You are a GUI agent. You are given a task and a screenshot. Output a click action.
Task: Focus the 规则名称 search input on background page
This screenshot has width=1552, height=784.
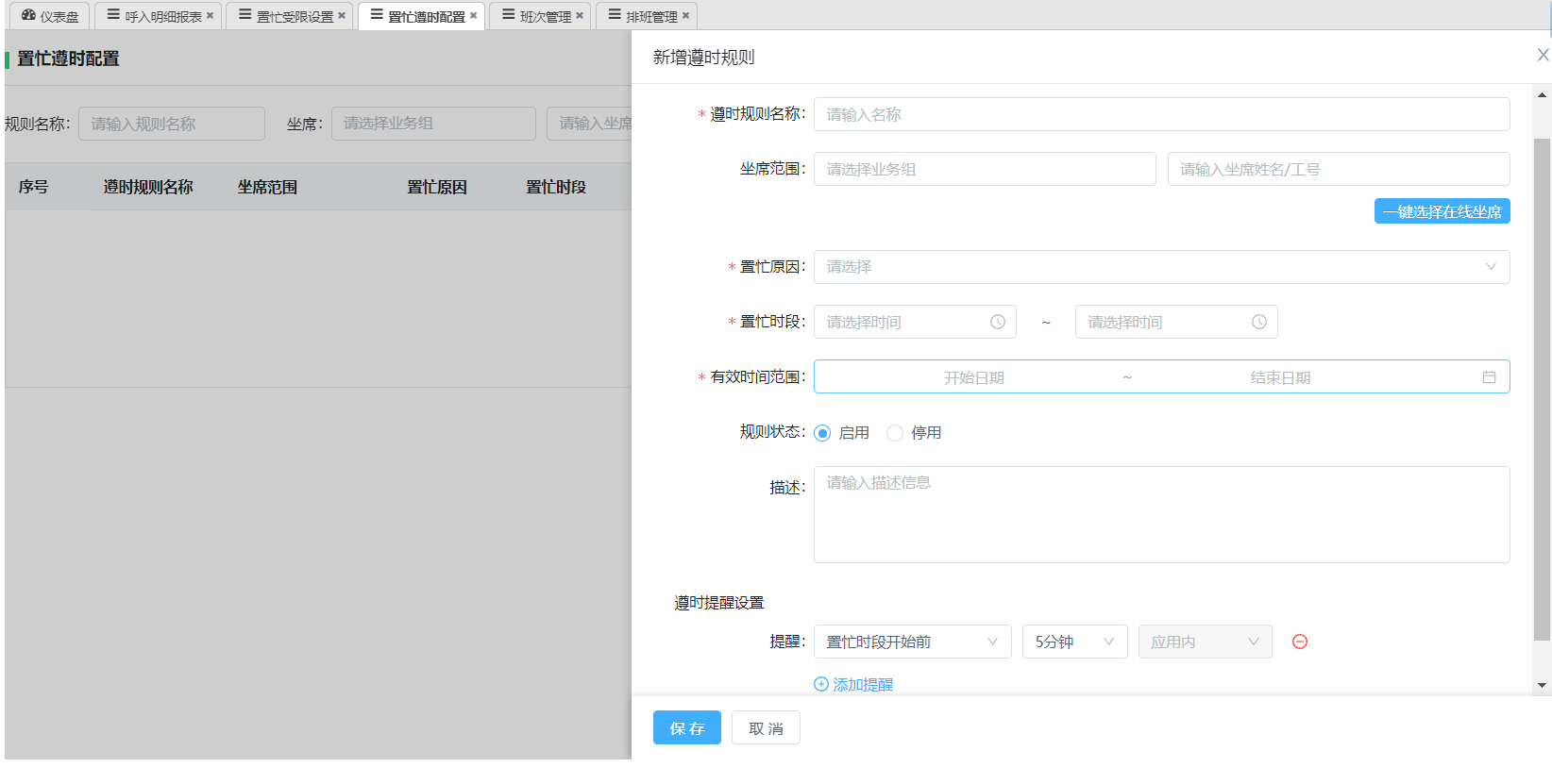pyautogui.click(x=172, y=124)
